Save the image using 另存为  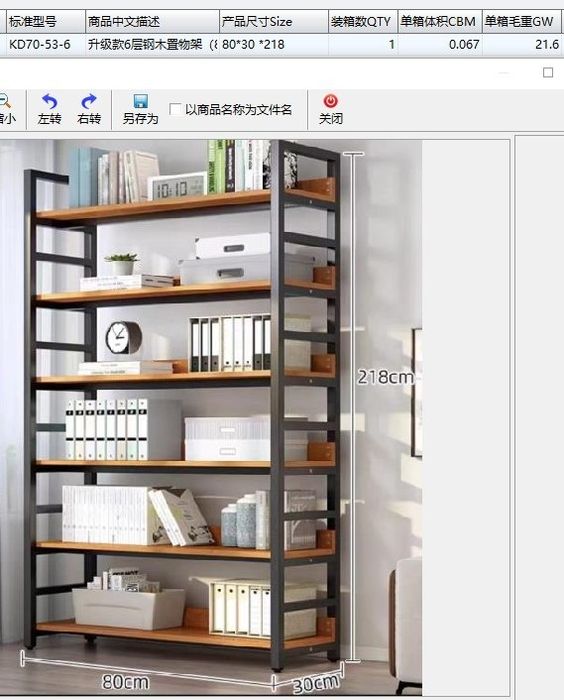(140, 110)
